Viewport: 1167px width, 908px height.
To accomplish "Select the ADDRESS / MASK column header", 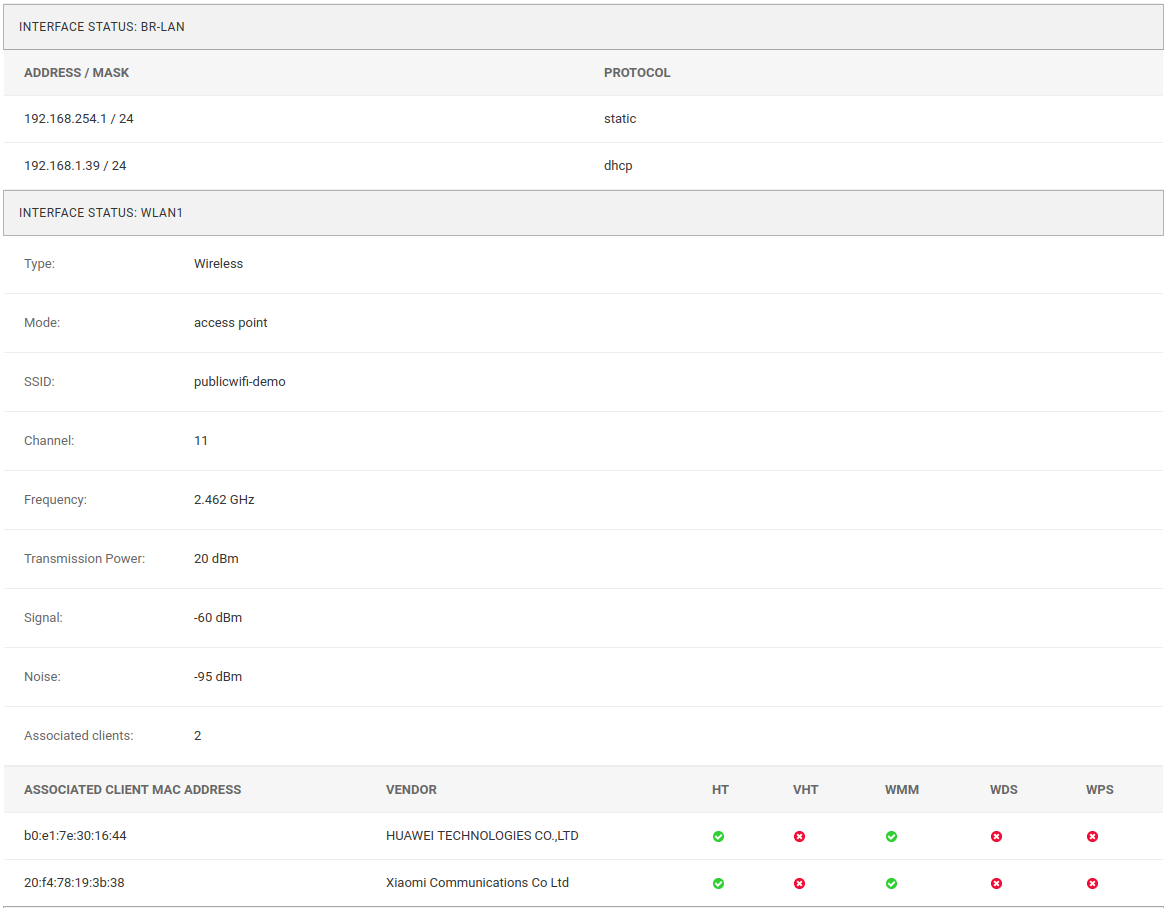I will [x=77, y=72].
